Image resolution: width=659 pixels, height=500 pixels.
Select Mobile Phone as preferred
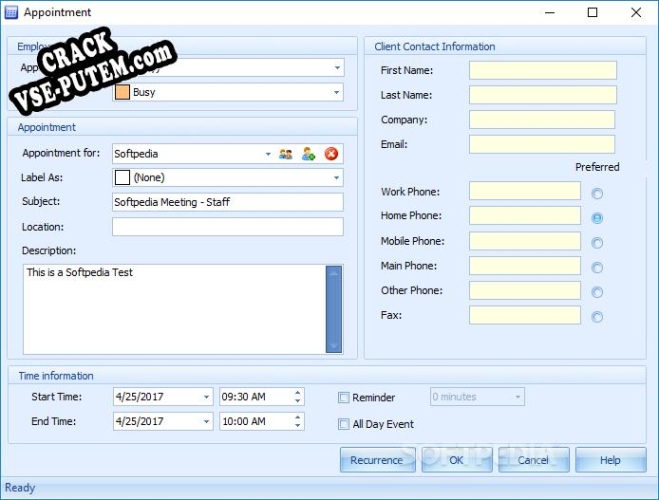pos(597,243)
